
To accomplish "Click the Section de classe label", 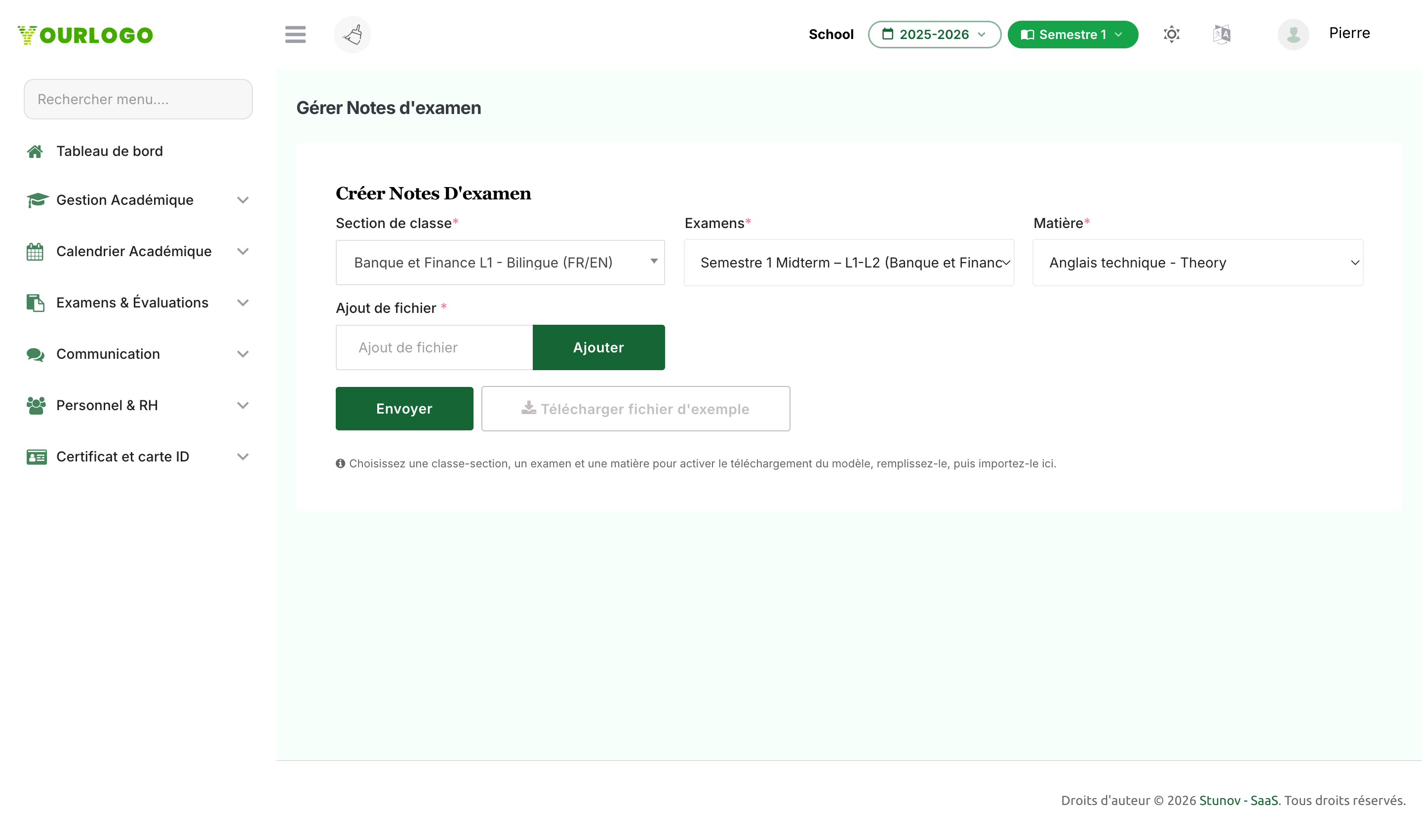I will pos(394,224).
